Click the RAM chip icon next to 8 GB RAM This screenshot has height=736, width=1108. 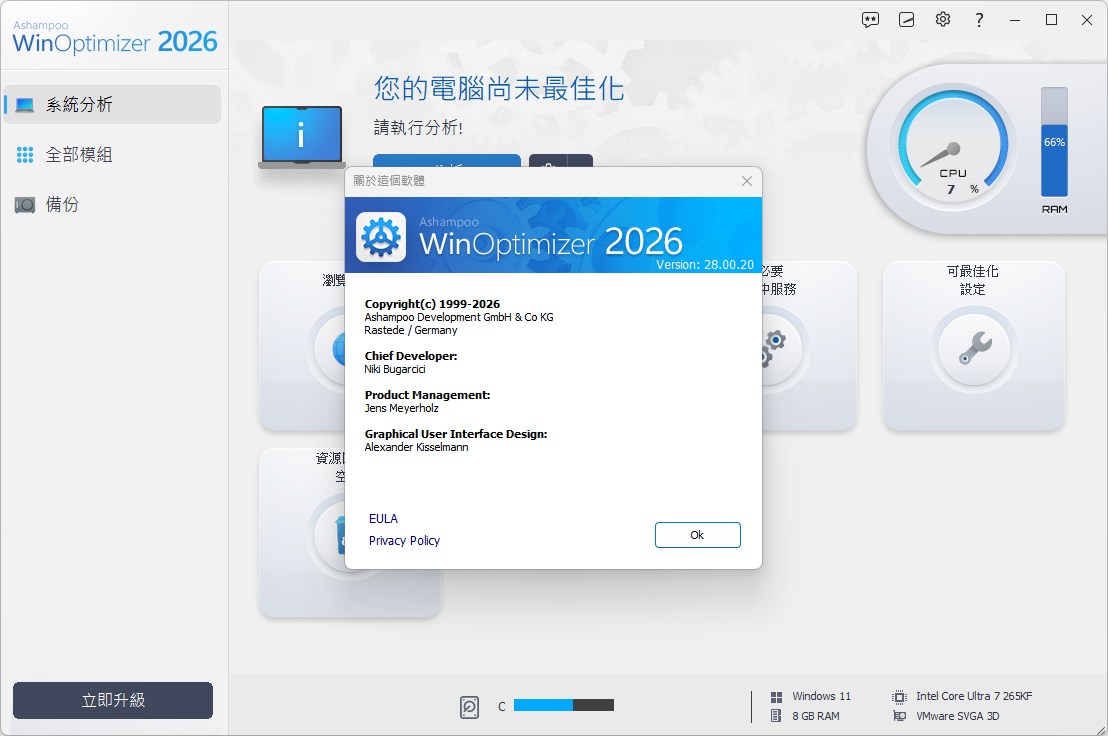point(776,716)
